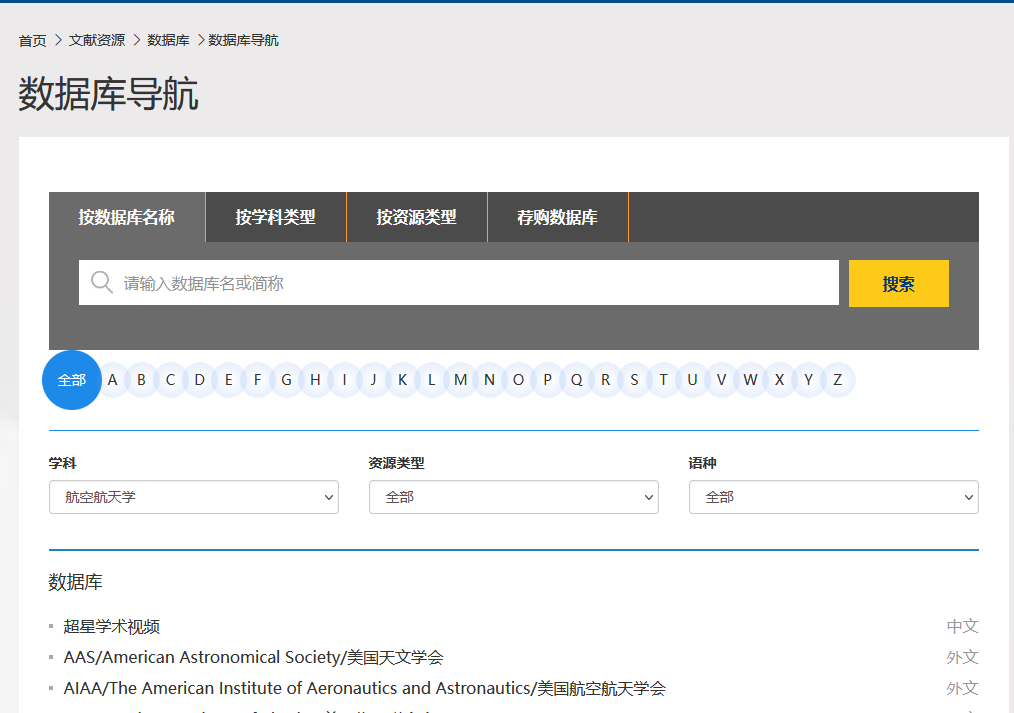Viewport: 1014px width, 713px height.
Task: Open the 超星学术视频 database link
Action: (112, 627)
